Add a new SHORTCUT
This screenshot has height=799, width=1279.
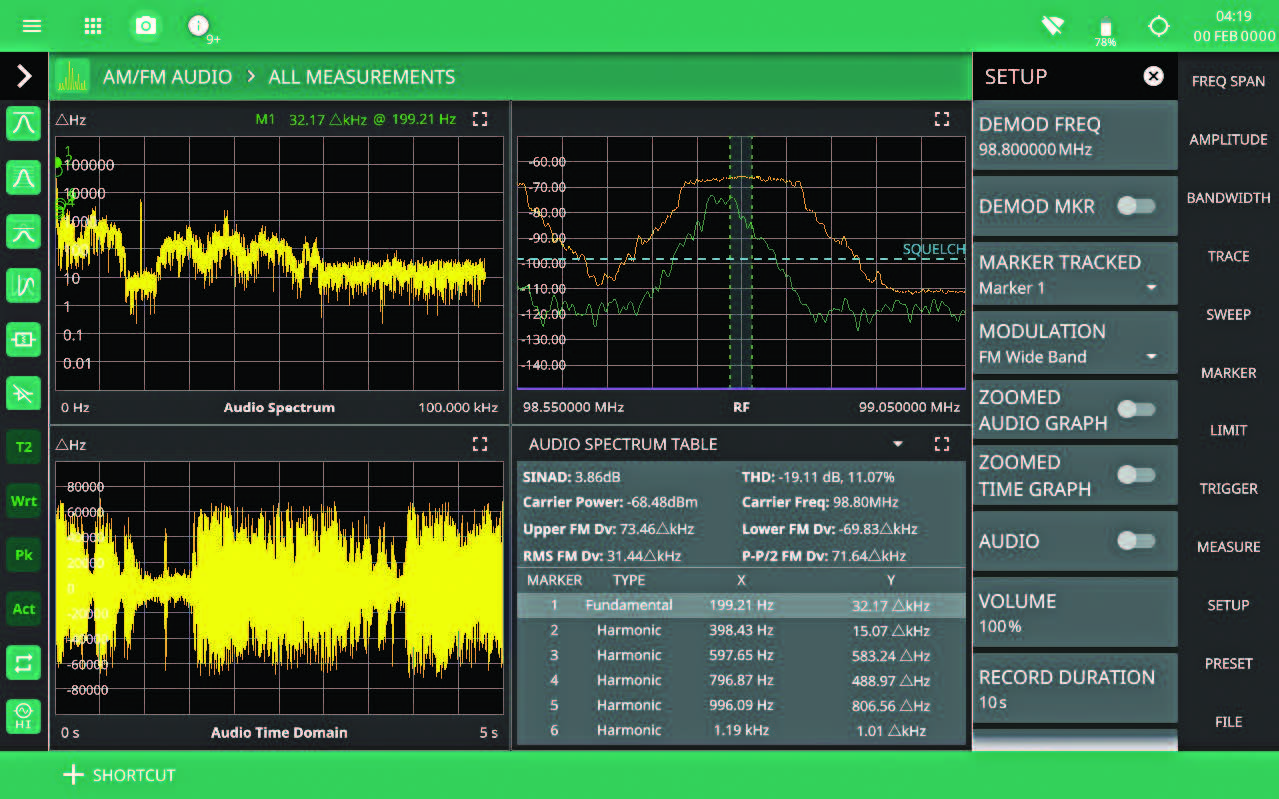point(120,775)
